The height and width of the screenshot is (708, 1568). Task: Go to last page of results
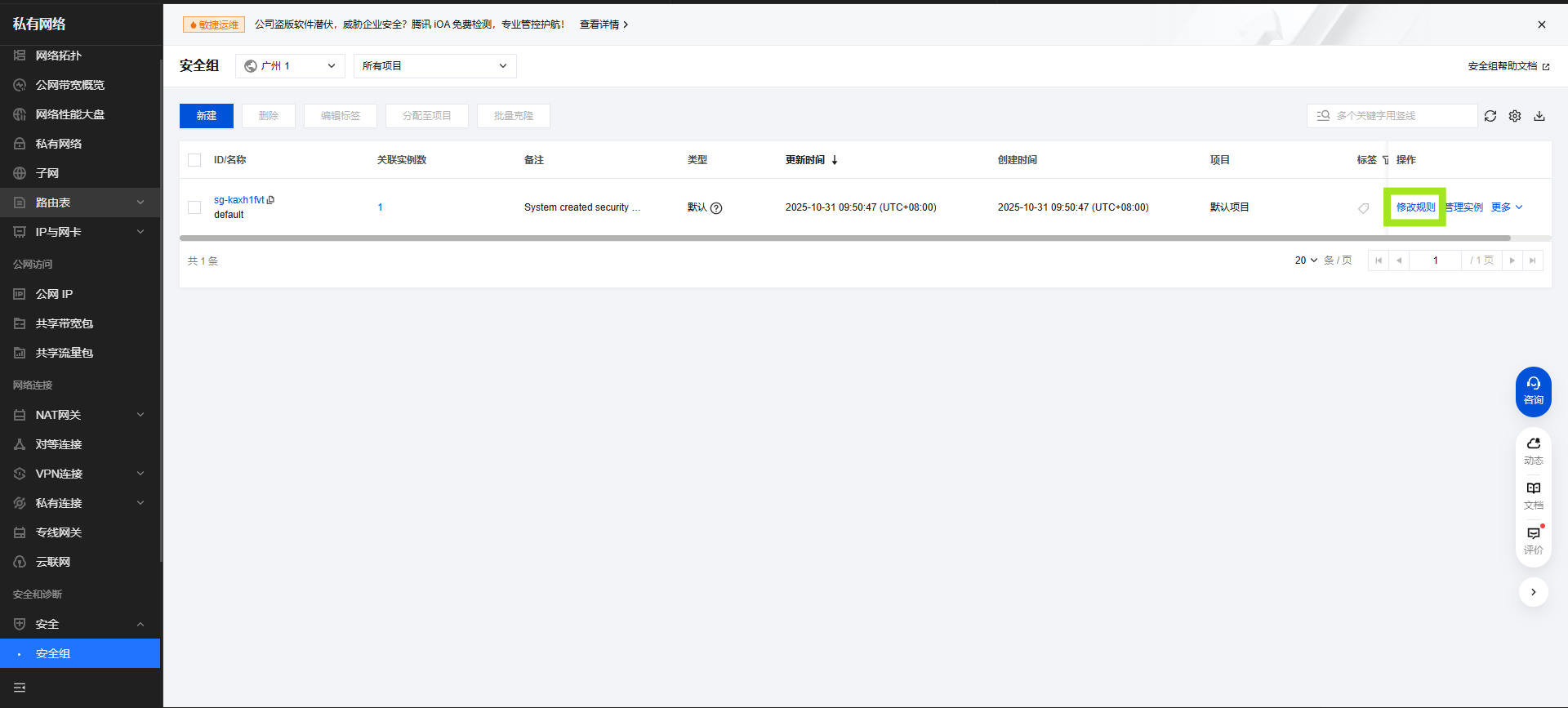[1533, 260]
